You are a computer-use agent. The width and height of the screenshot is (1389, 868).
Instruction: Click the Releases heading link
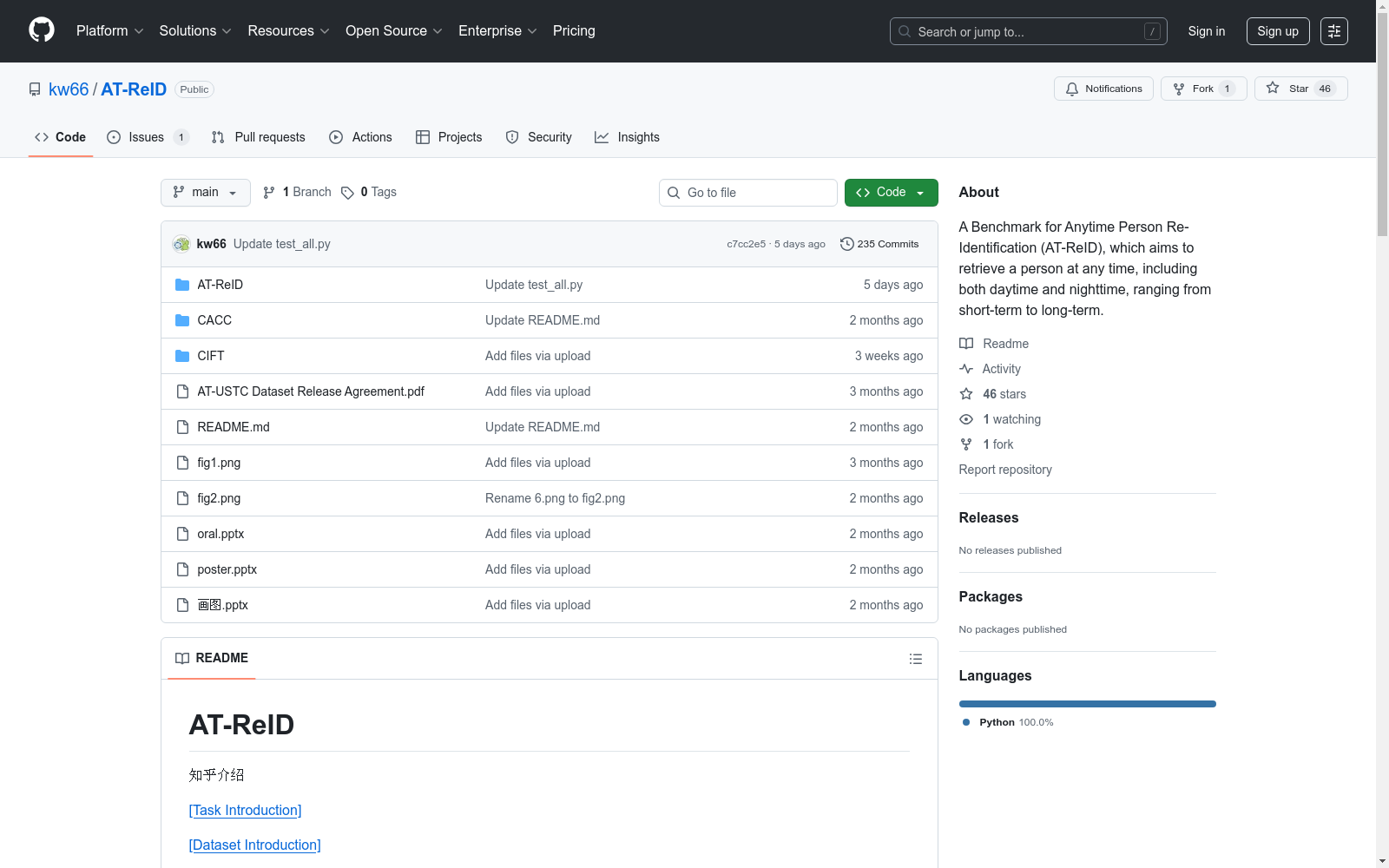(x=989, y=517)
